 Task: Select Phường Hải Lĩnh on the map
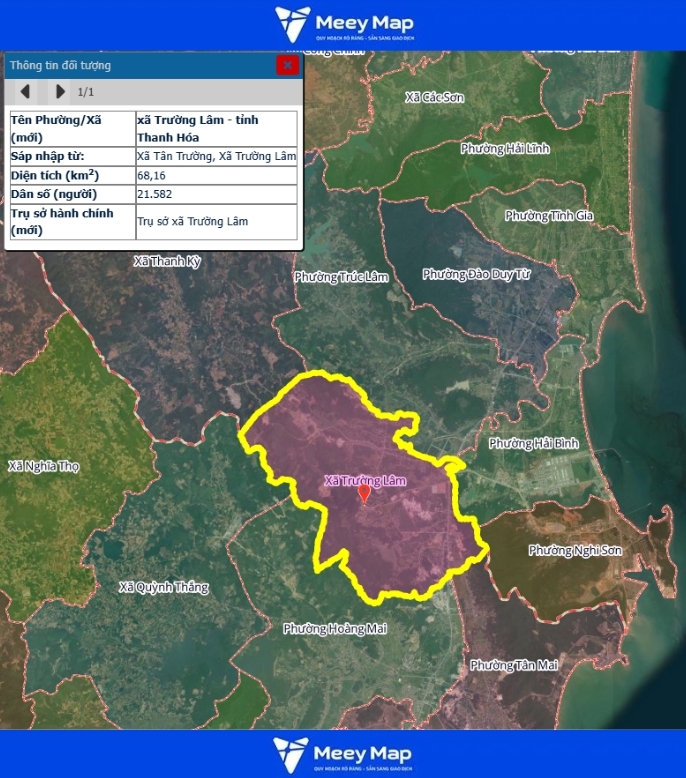point(505,148)
